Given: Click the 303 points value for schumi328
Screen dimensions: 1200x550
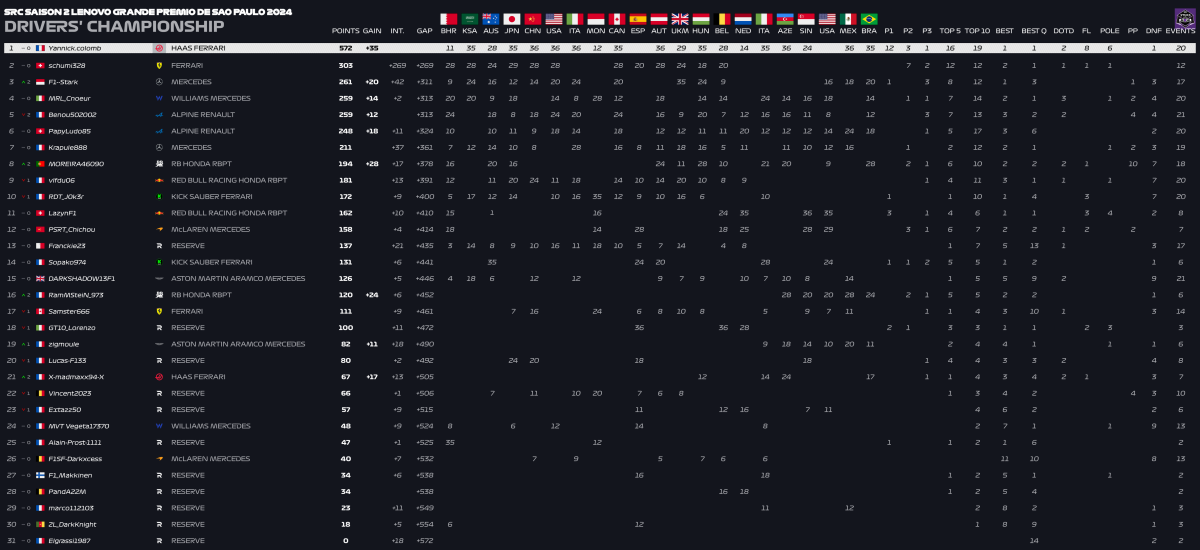Looking at the screenshot, I should coord(346,64).
